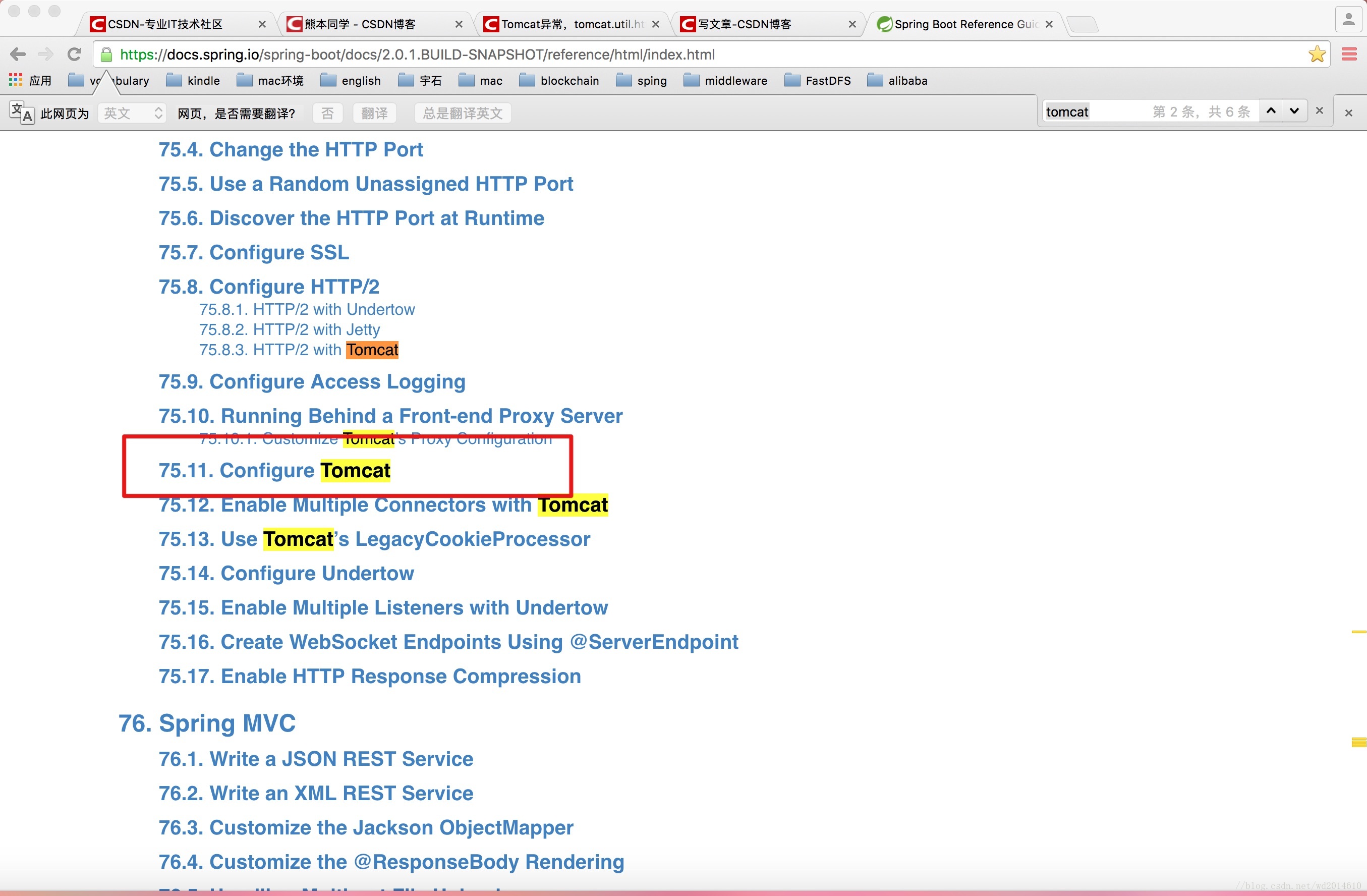The width and height of the screenshot is (1367, 896).
Task: Close the translation bar
Action: 1348,113
